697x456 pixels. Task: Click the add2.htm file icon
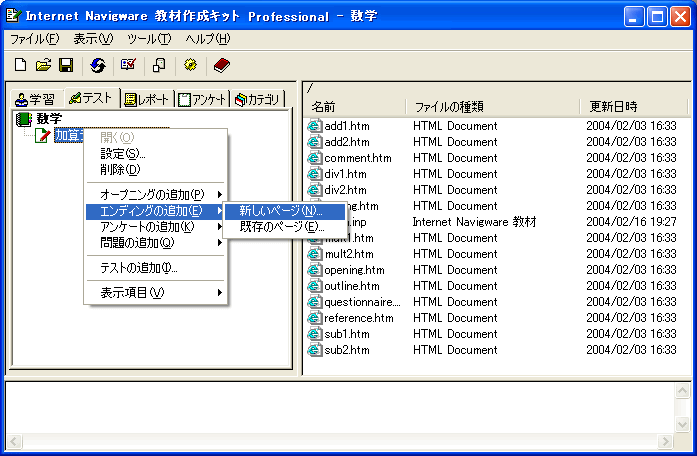314,142
